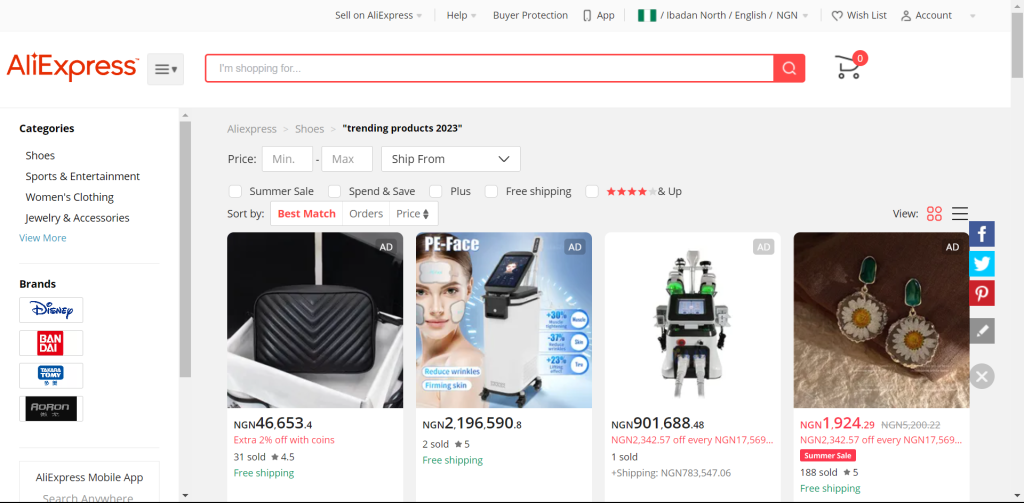Open Women's Clothing category
1024x503 pixels.
pos(69,197)
